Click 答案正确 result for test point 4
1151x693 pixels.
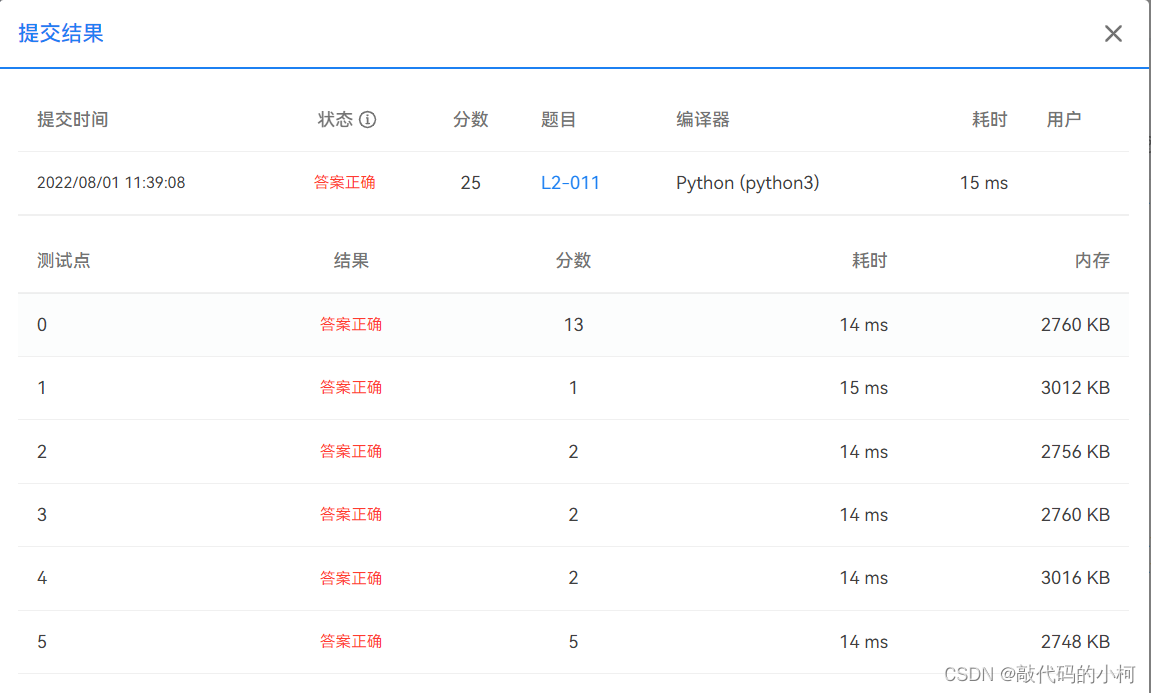point(351,577)
